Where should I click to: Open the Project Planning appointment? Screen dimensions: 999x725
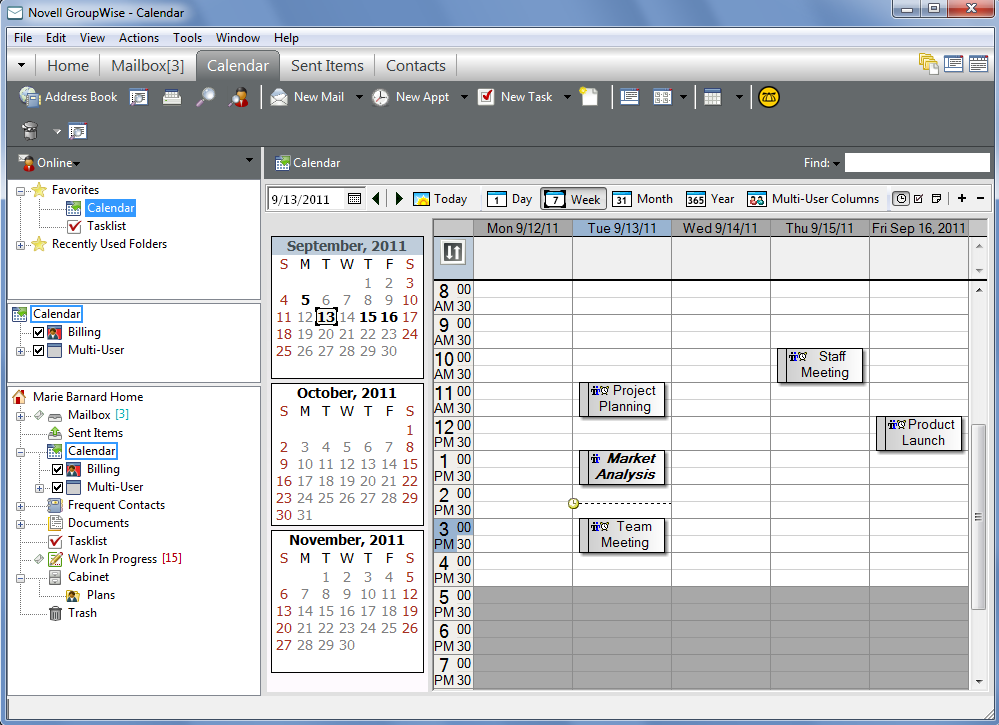coord(622,399)
